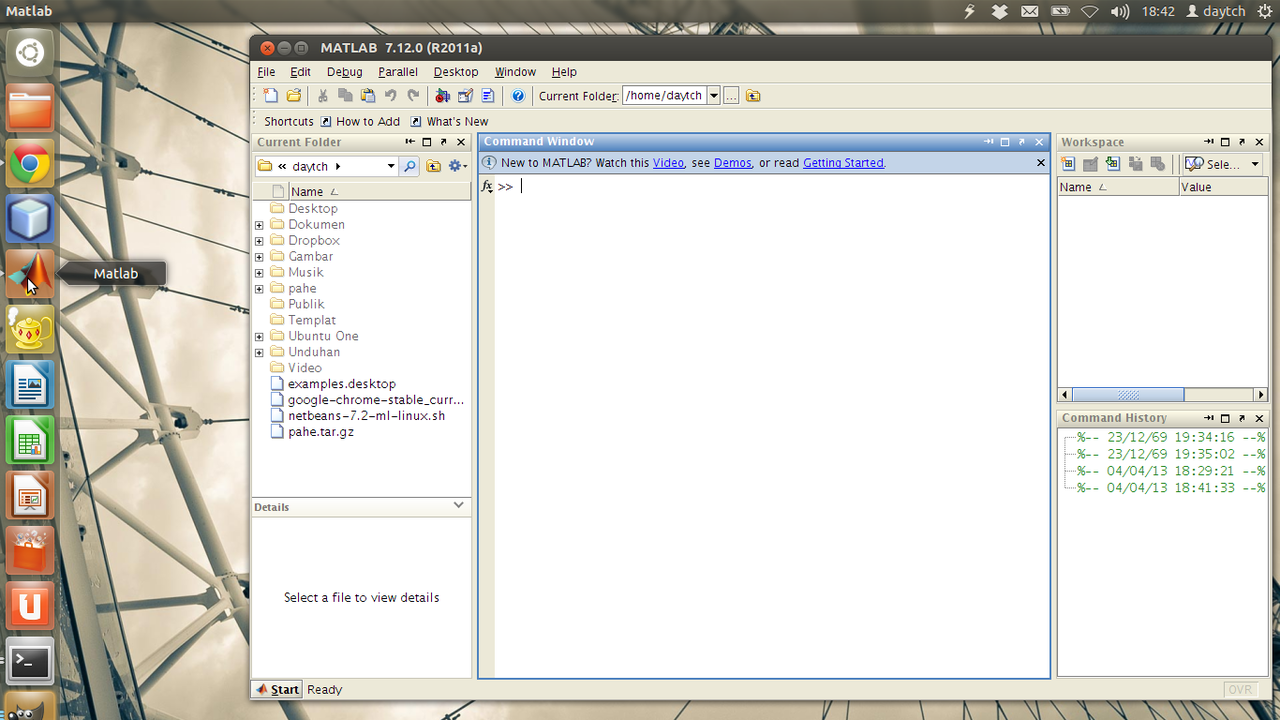The width and height of the screenshot is (1280, 720).
Task: Sort Current Folder by Name column
Action: [379, 191]
